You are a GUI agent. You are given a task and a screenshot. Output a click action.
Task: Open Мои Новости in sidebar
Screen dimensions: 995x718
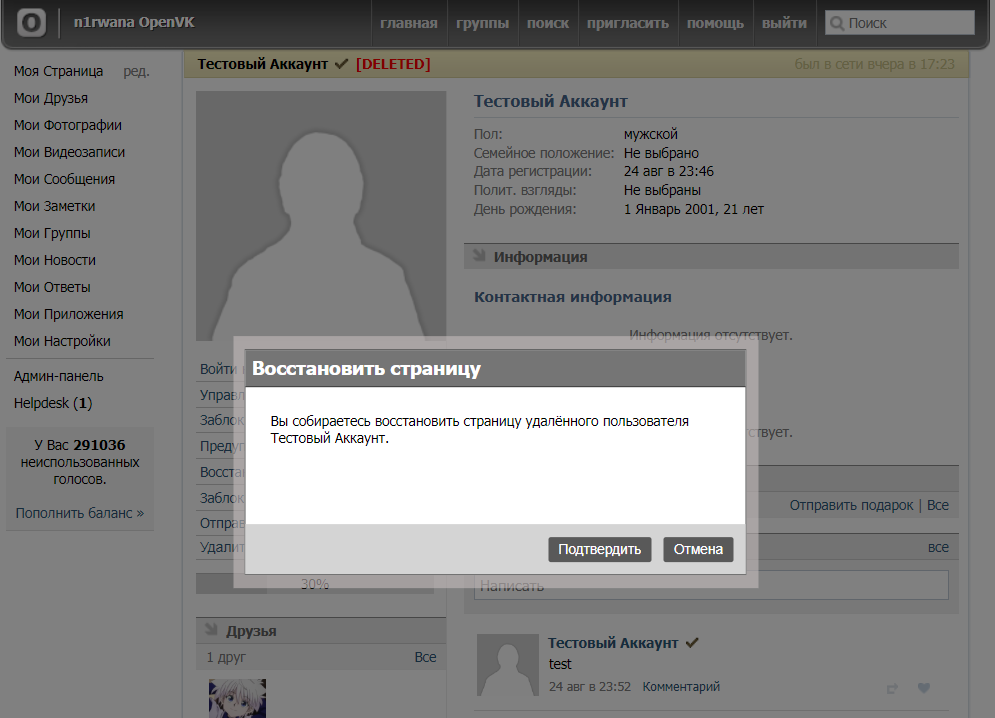tap(55, 260)
